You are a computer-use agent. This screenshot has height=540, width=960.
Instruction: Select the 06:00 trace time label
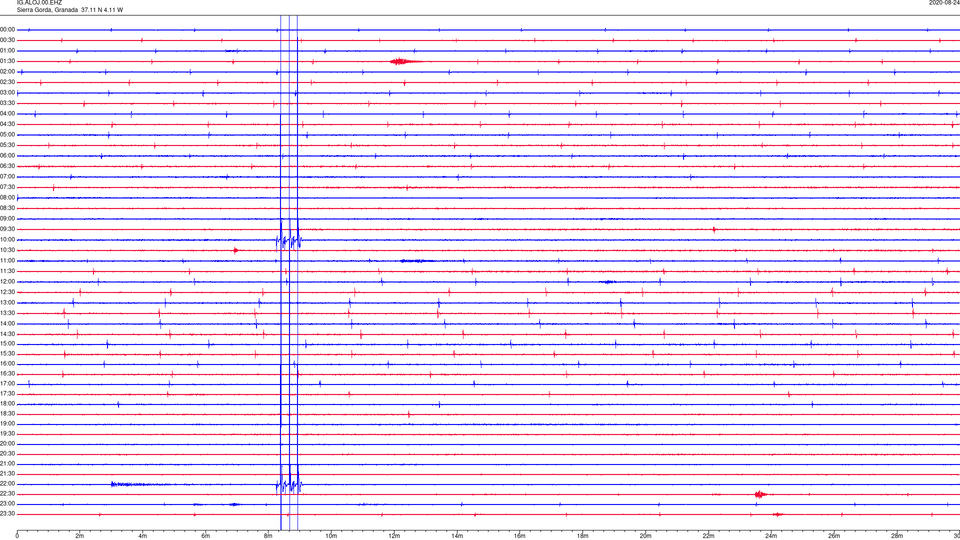tap(7, 156)
